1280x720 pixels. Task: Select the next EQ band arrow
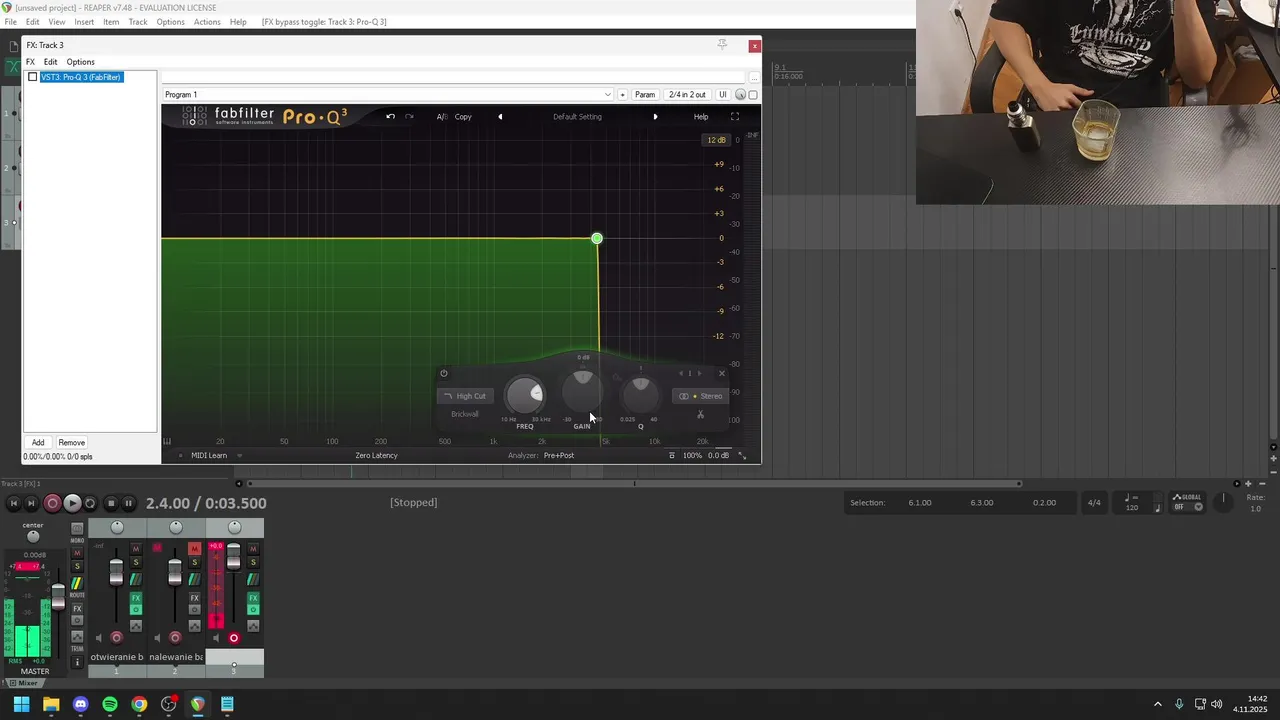pos(699,373)
